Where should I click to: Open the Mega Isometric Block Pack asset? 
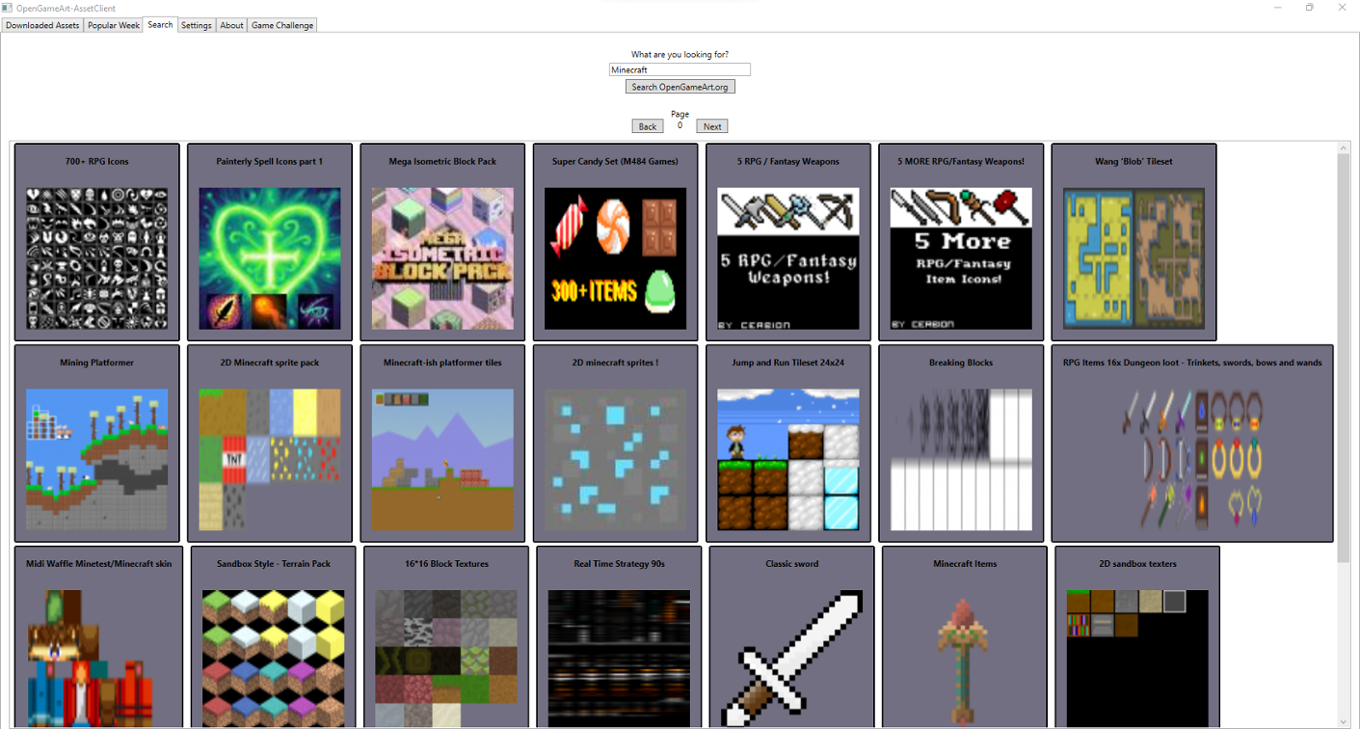443,241
